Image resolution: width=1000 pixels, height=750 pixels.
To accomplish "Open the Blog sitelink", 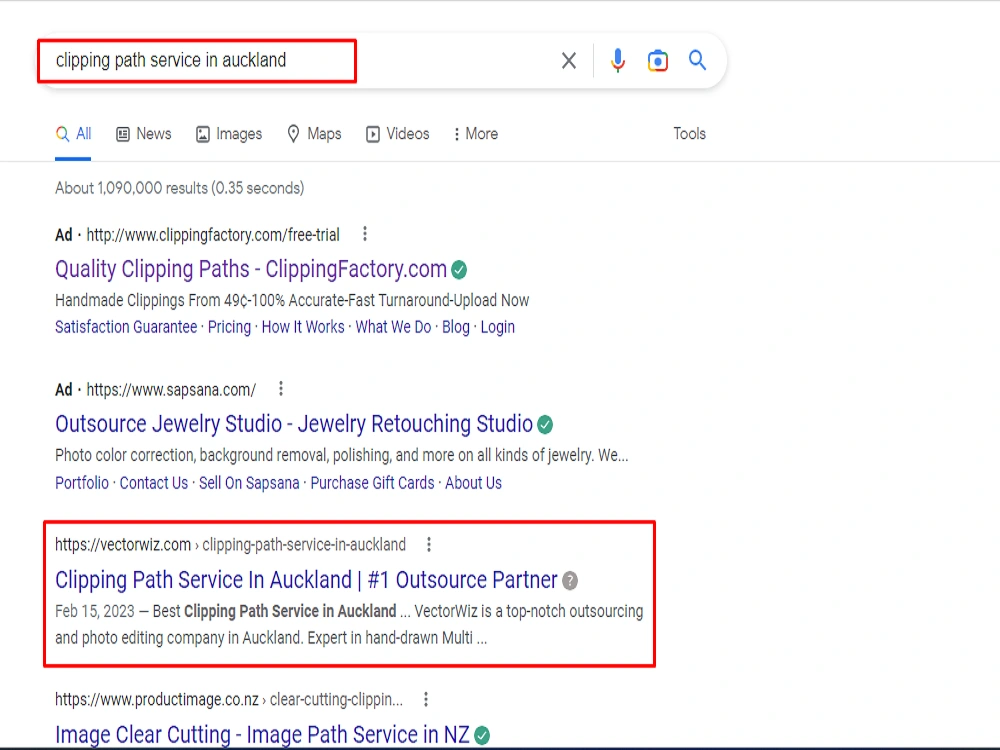I will pyautogui.click(x=456, y=327).
